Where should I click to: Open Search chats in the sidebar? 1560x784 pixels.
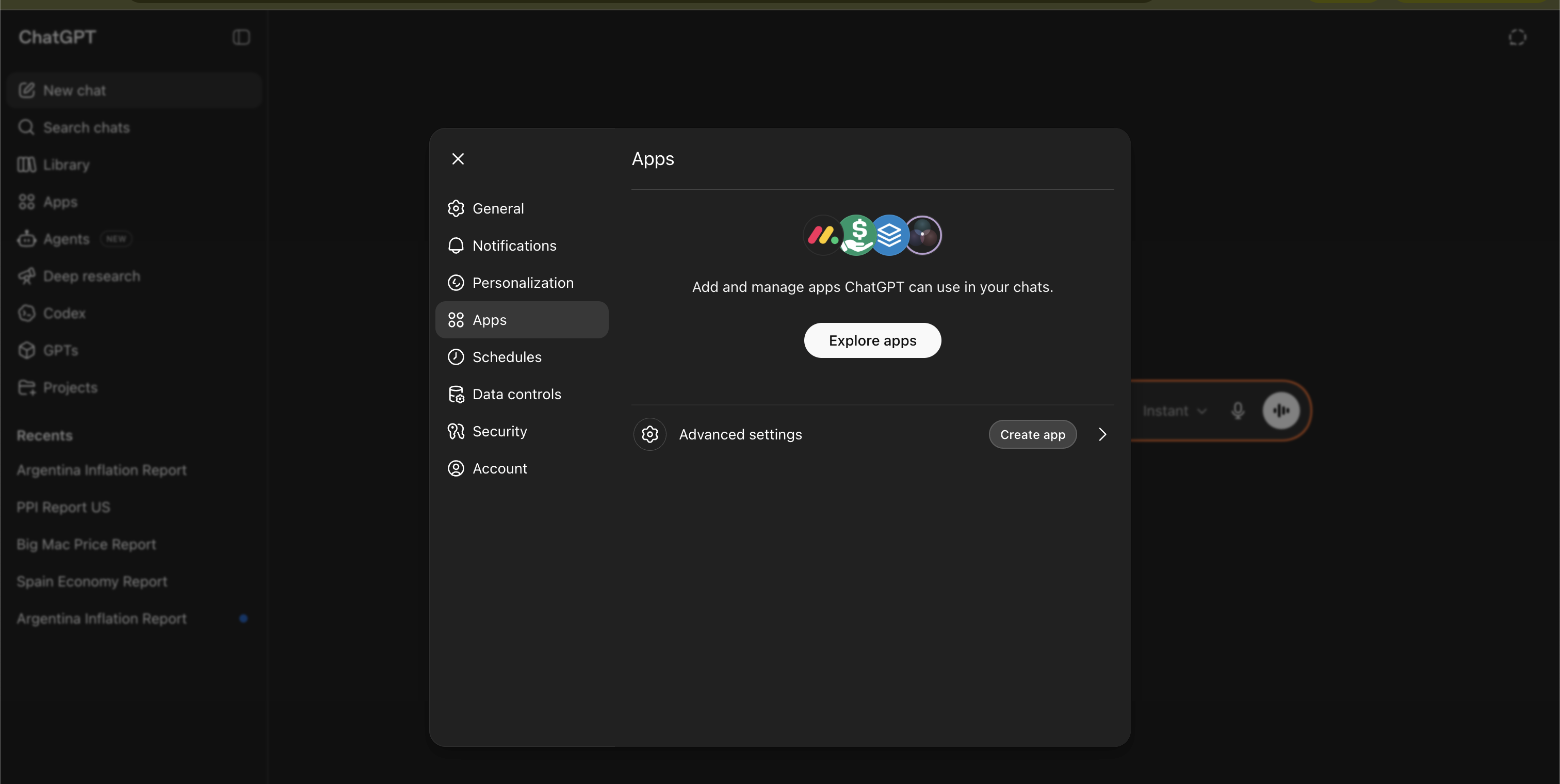(133, 127)
